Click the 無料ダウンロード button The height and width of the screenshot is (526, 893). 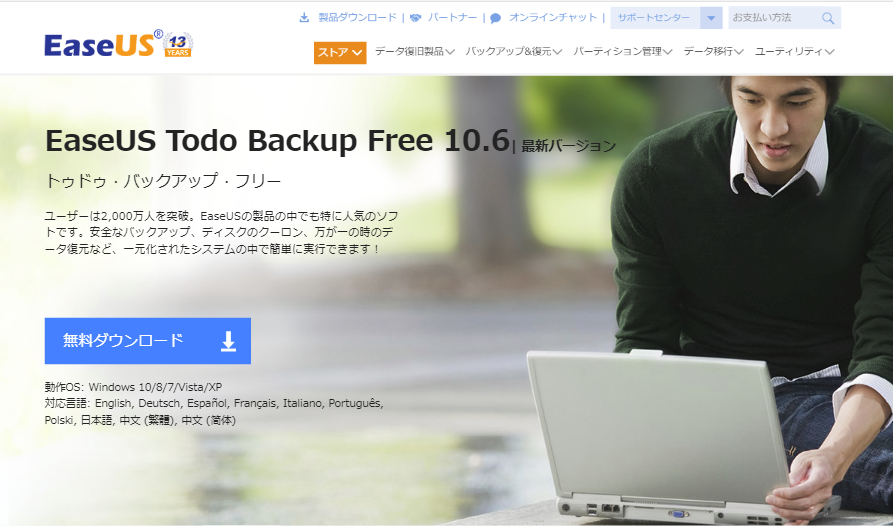(148, 341)
